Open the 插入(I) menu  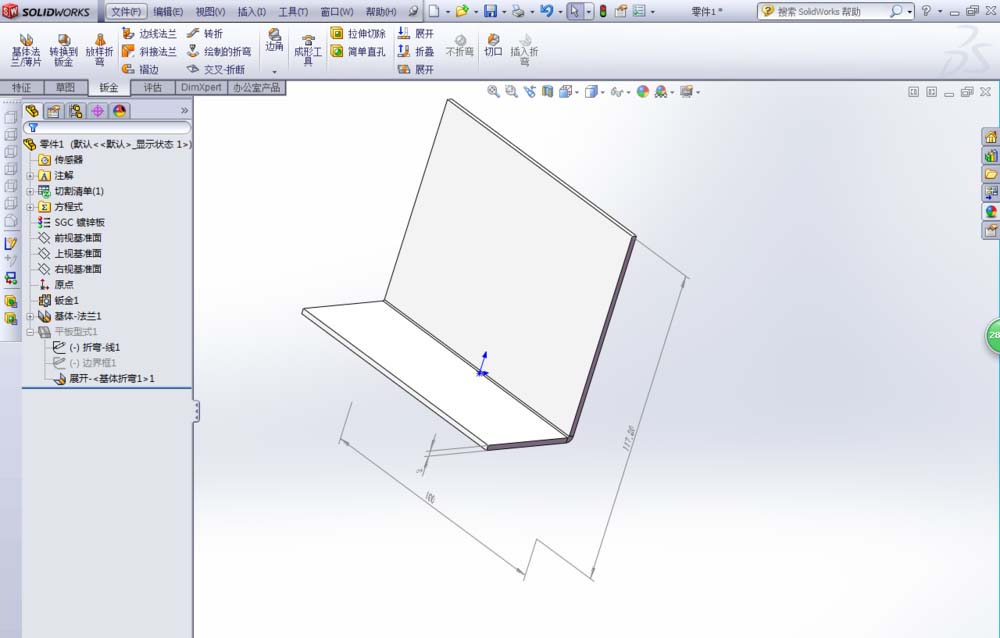pyautogui.click(x=251, y=11)
